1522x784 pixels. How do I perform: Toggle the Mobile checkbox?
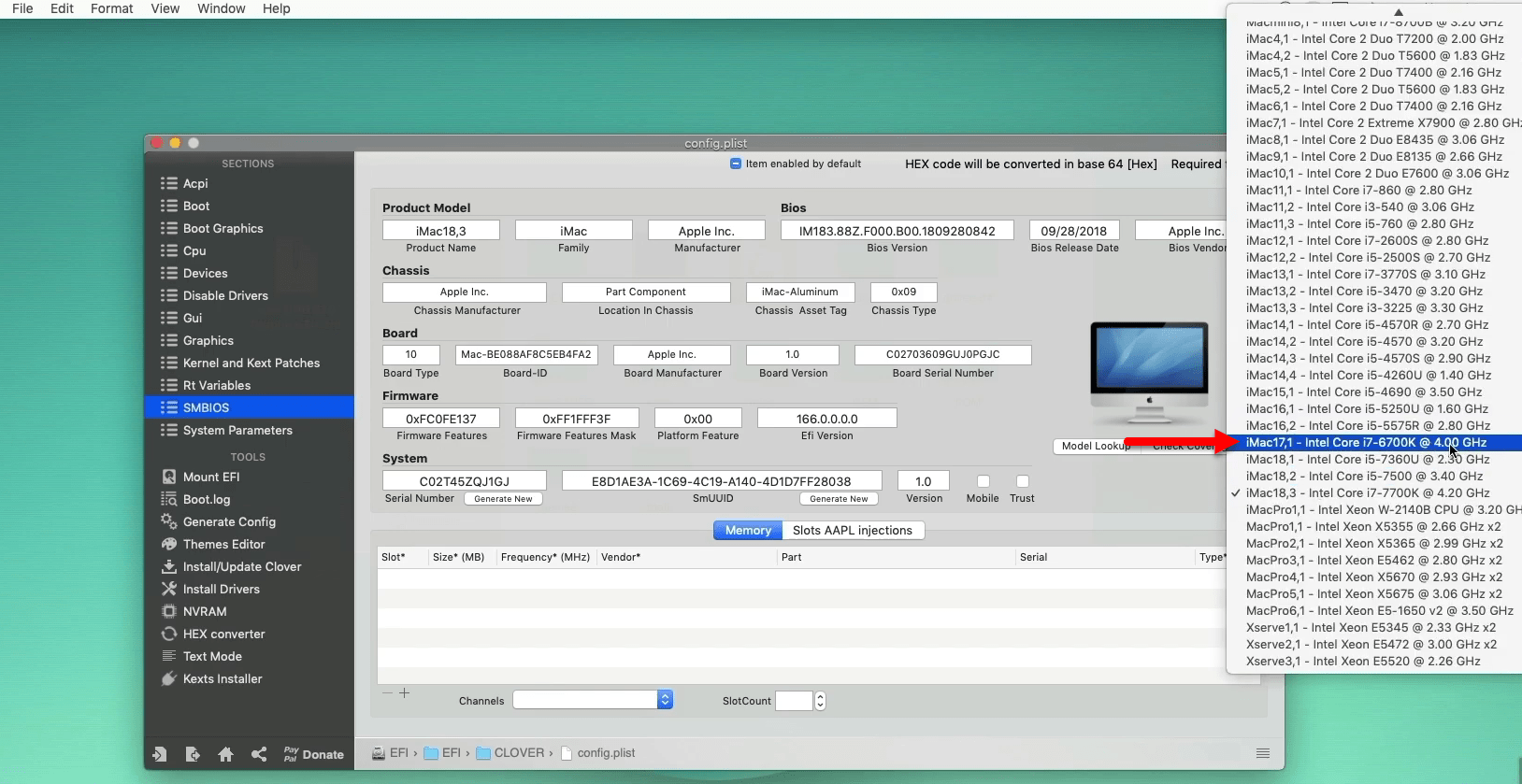click(x=983, y=481)
